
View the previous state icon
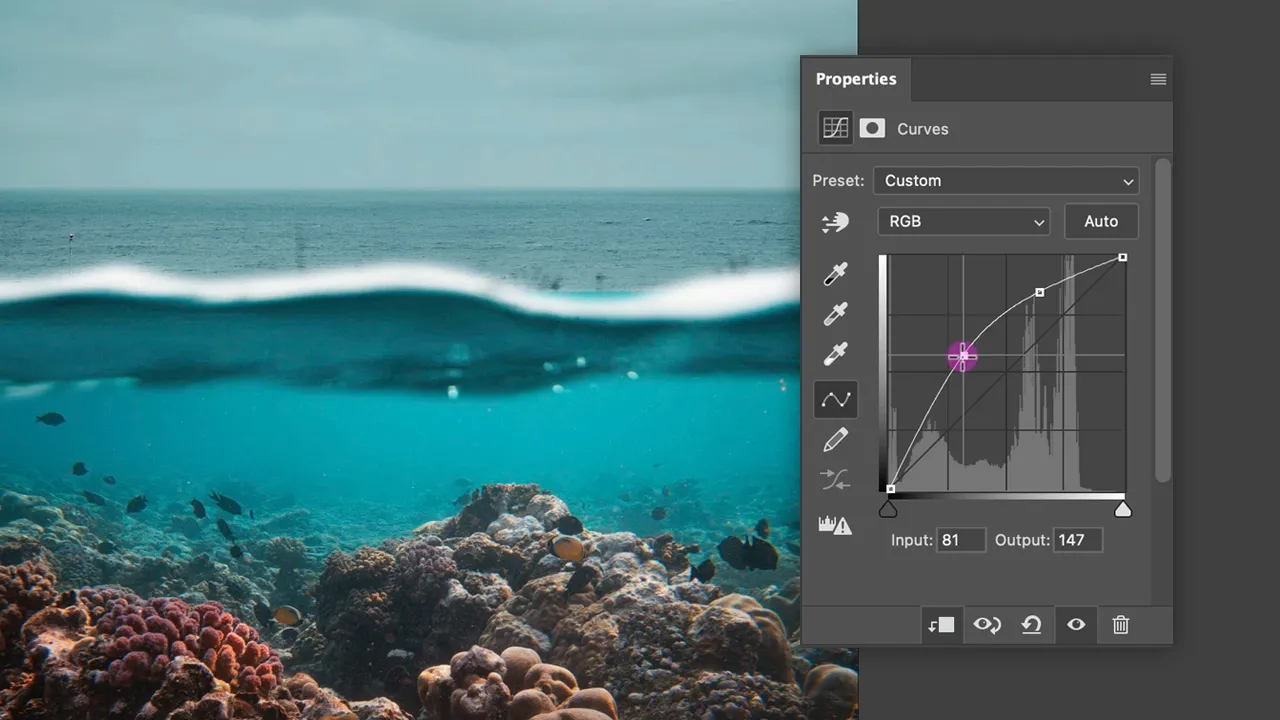(x=987, y=625)
